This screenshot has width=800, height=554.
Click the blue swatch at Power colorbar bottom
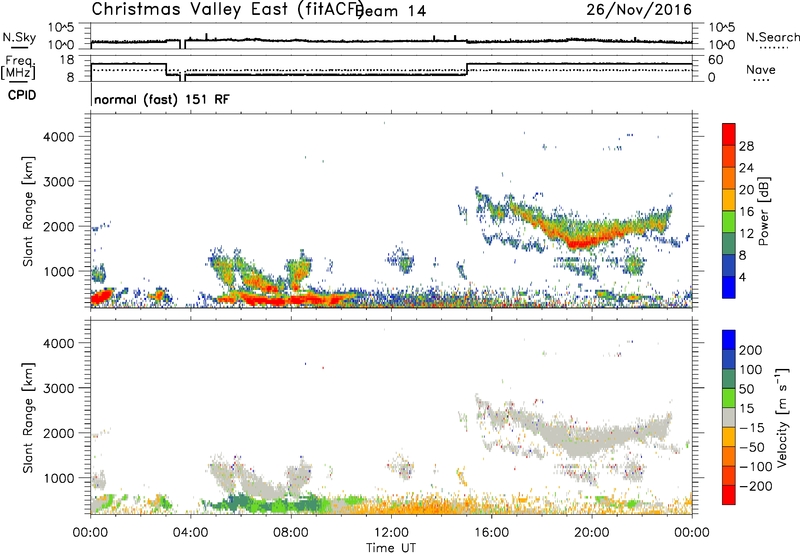click(x=729, y=287)
